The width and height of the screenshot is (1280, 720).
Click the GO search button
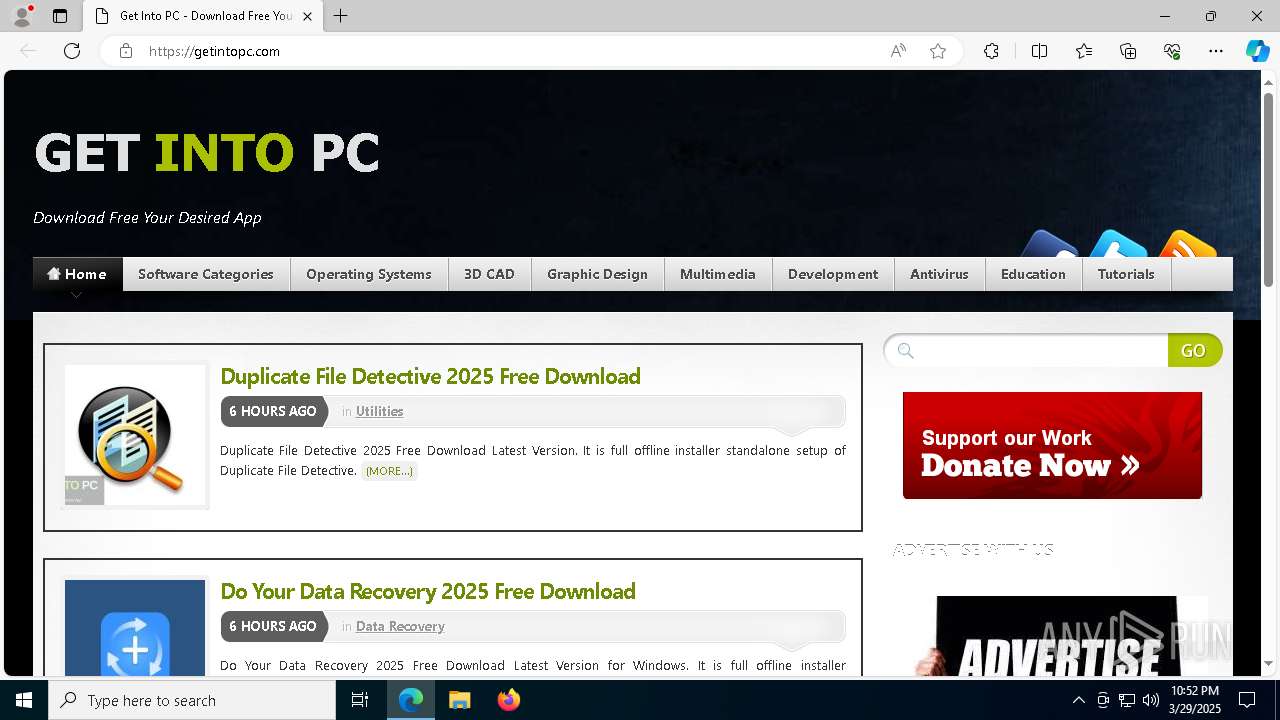(1194, 350)
